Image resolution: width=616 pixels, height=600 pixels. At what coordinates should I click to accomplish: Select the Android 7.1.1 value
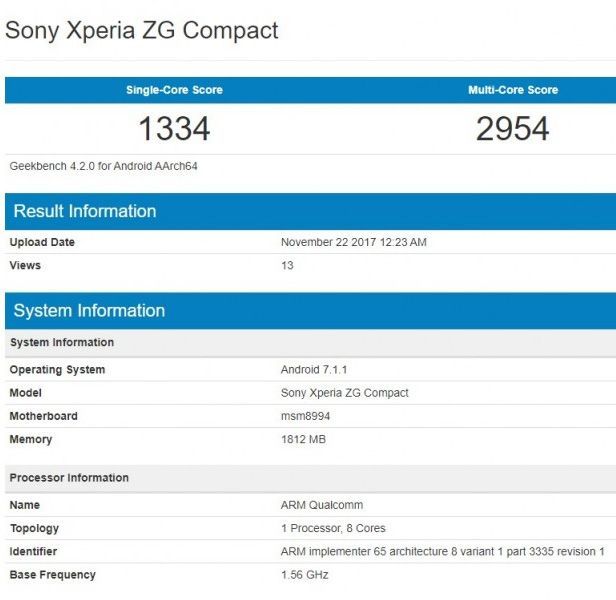click(x=312, y=370)
